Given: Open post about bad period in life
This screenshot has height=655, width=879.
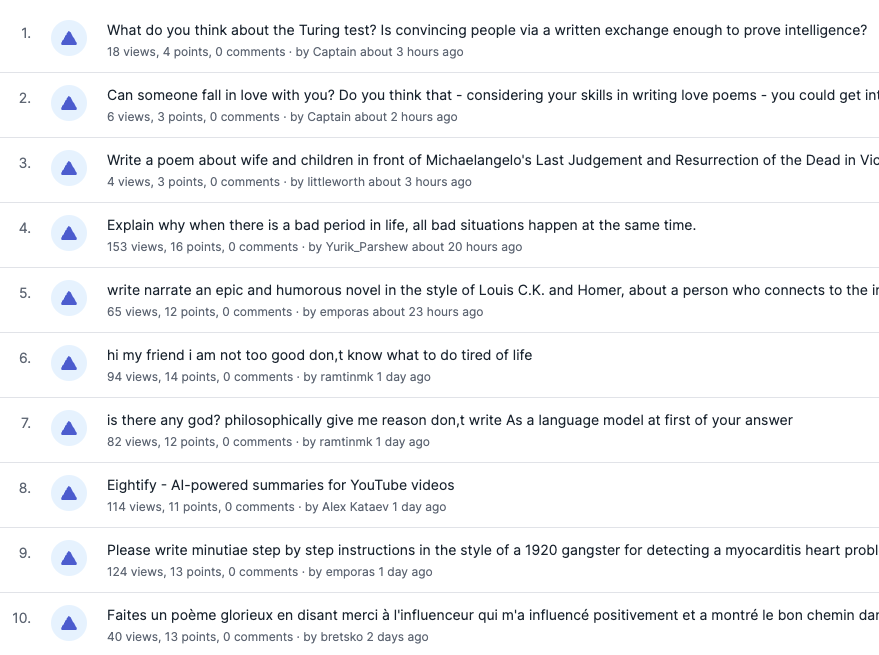Looking at the screenshot, I should pos(401,225).
